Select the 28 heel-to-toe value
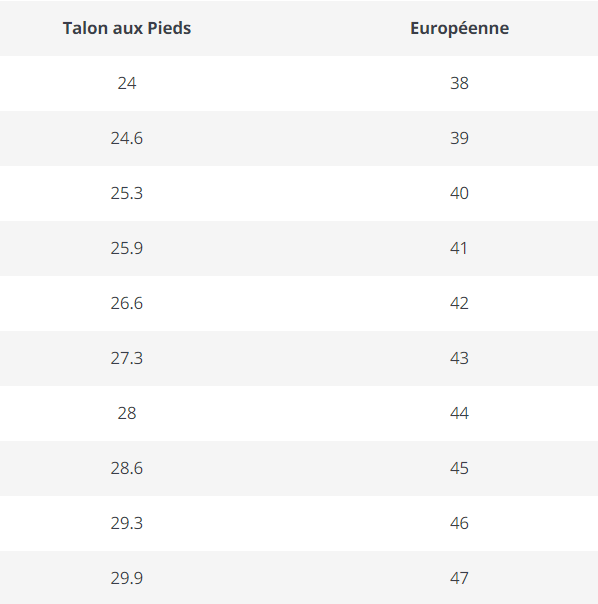 [x=127, y=413]
